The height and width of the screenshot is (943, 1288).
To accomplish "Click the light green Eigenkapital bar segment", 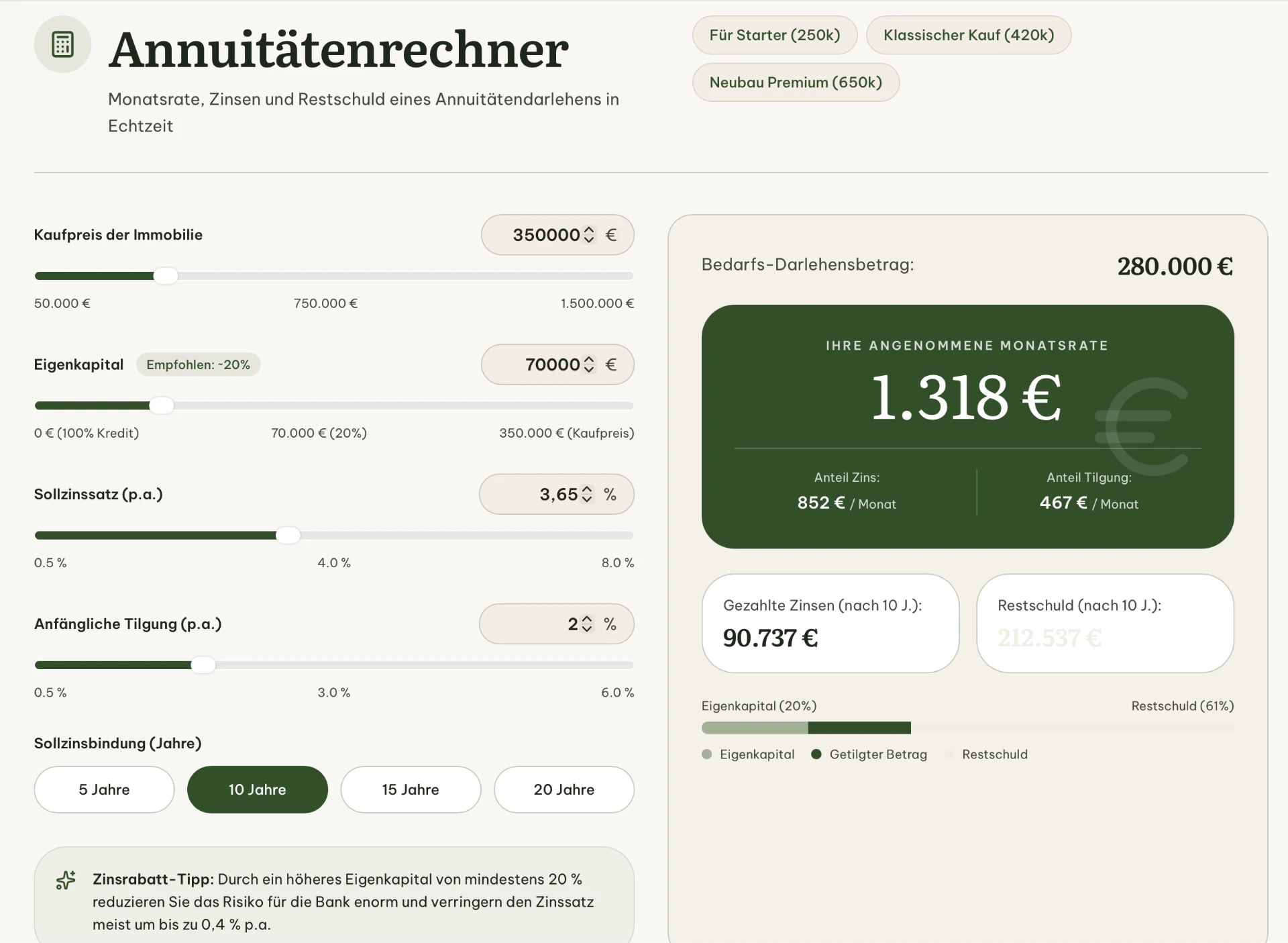I will [x=755, y=728].
